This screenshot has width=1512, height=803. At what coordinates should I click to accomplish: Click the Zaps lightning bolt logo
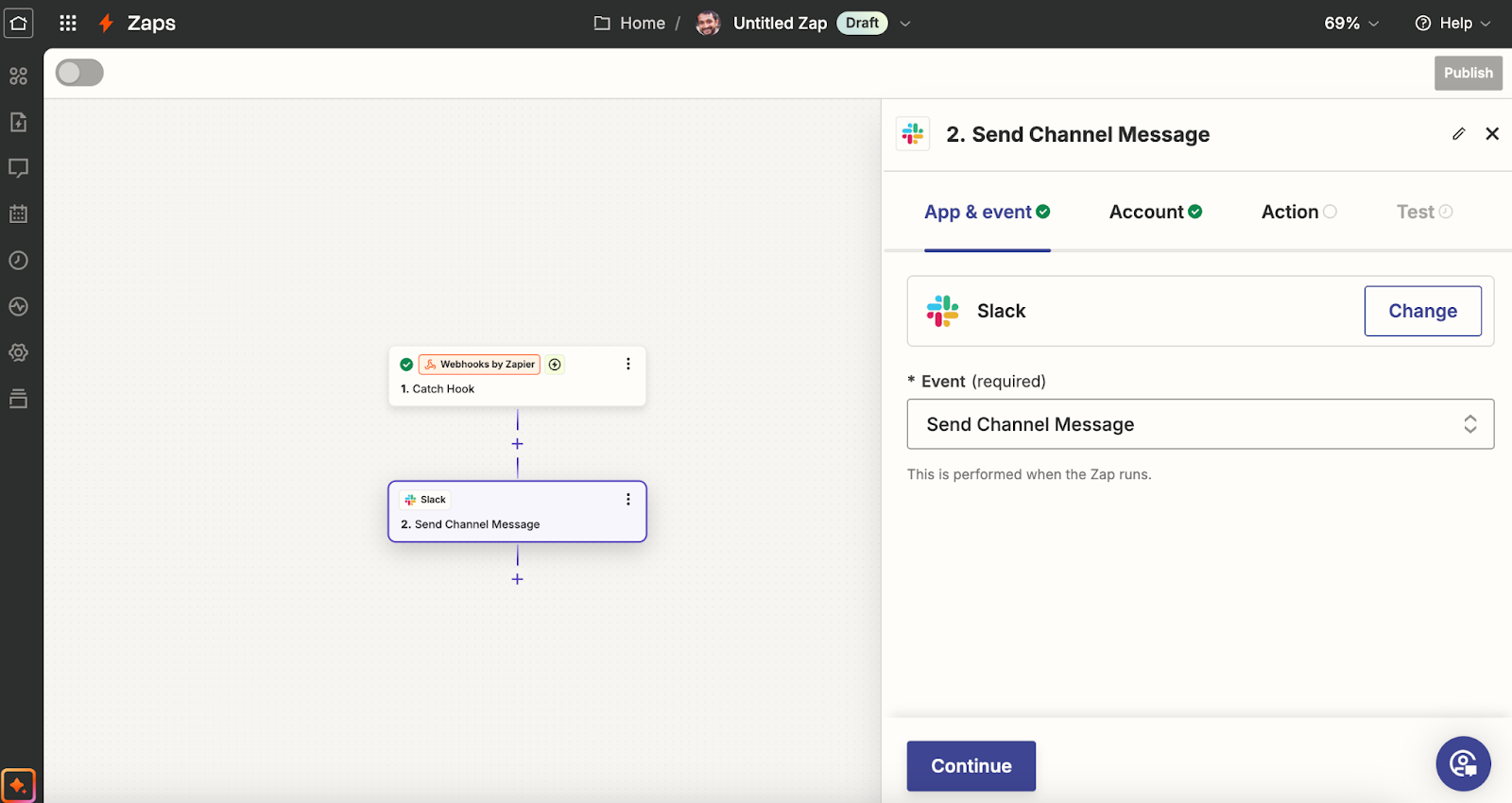(106, 23)
